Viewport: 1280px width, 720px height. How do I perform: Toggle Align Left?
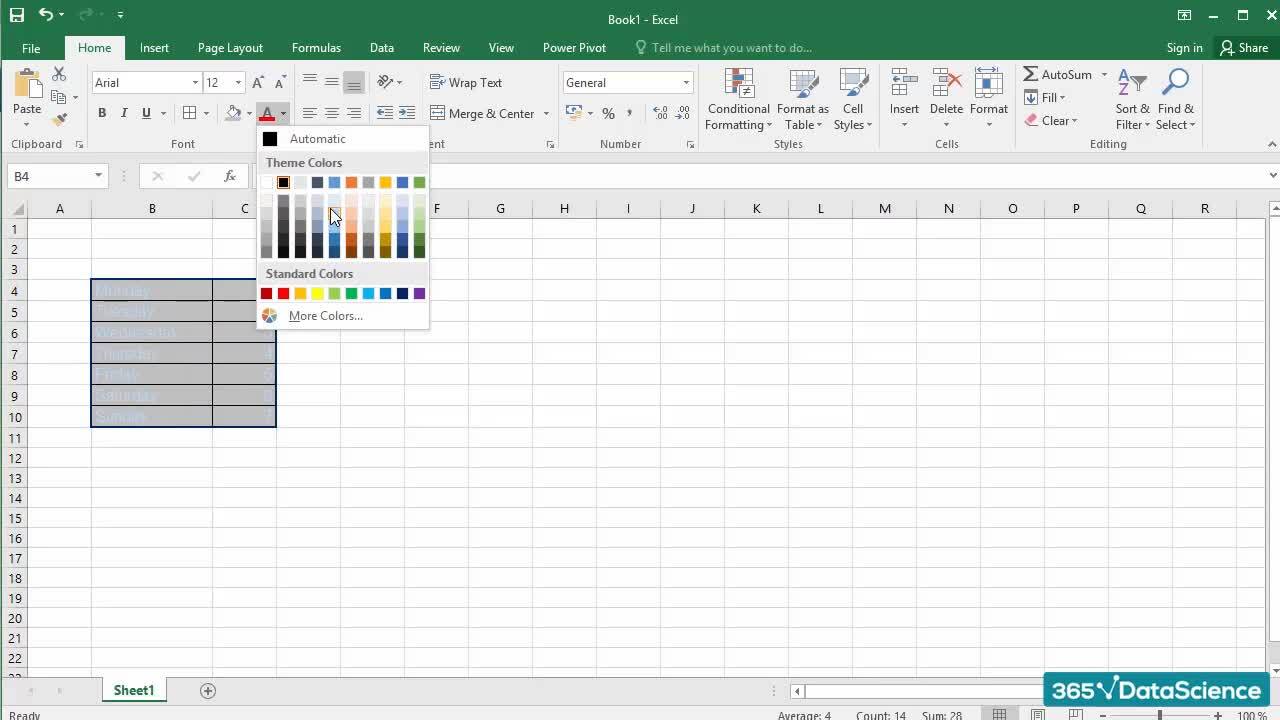(x=309, y=113)
